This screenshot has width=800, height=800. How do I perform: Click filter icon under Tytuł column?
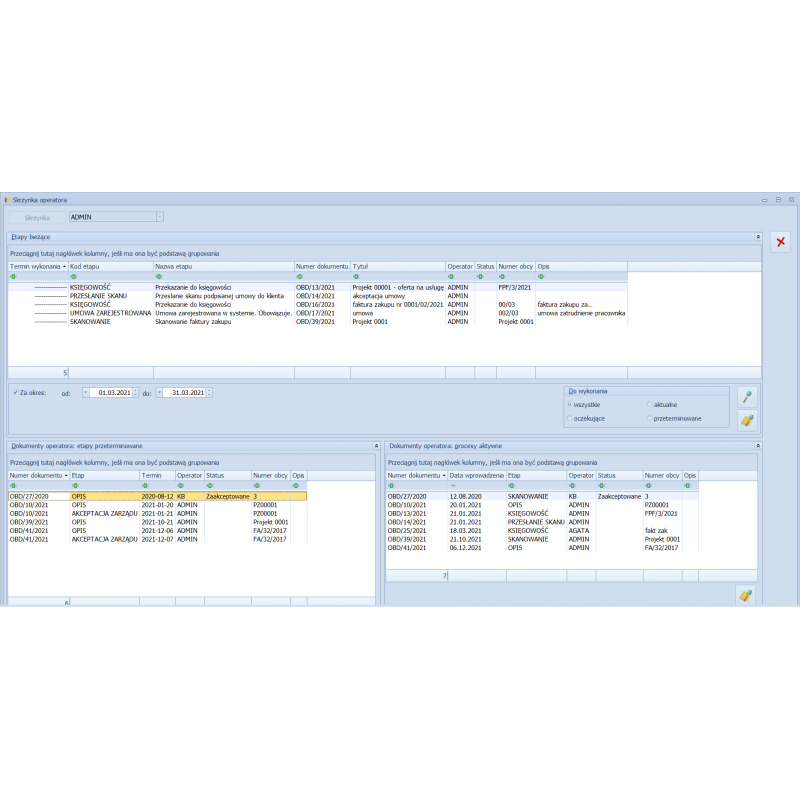pyautogui.click(x=355, y=277)
